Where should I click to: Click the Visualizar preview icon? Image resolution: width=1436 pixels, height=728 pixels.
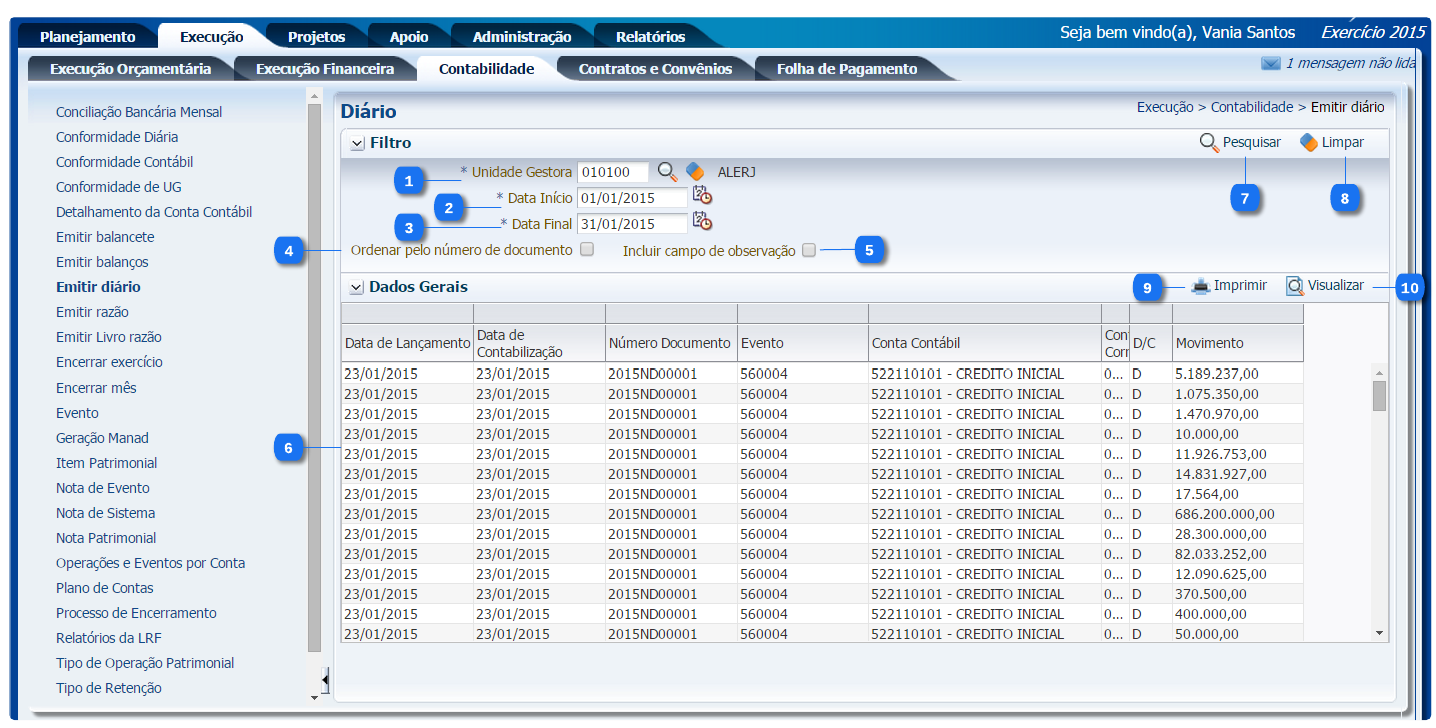point(1295,286)
